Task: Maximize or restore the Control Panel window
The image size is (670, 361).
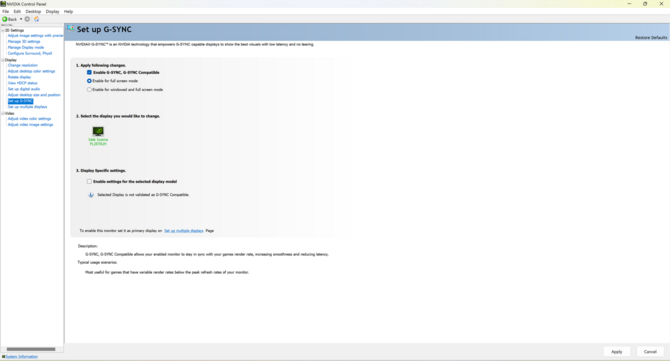Action: 645,4
